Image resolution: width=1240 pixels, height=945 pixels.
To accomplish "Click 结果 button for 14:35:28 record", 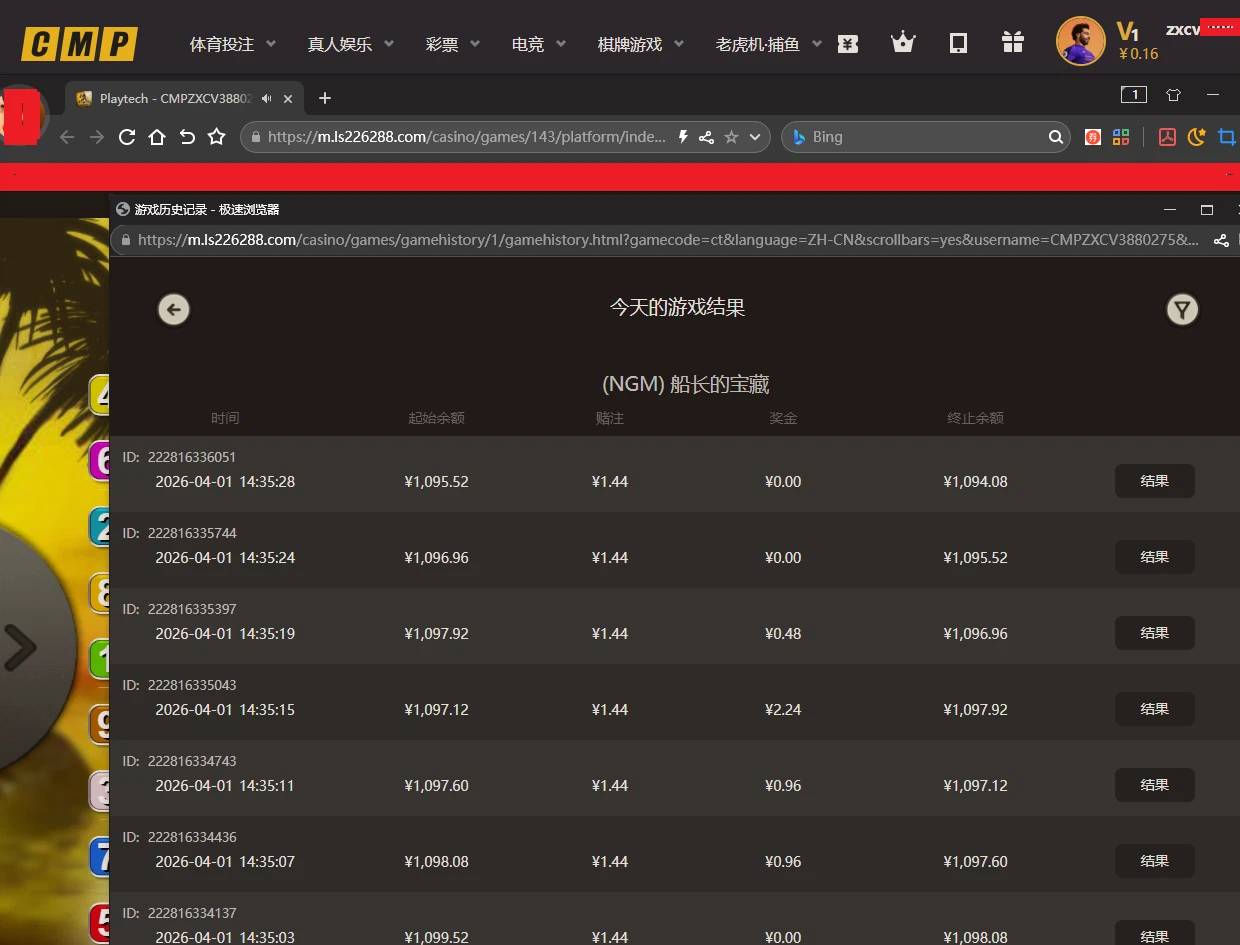I will click(1154, 481).
